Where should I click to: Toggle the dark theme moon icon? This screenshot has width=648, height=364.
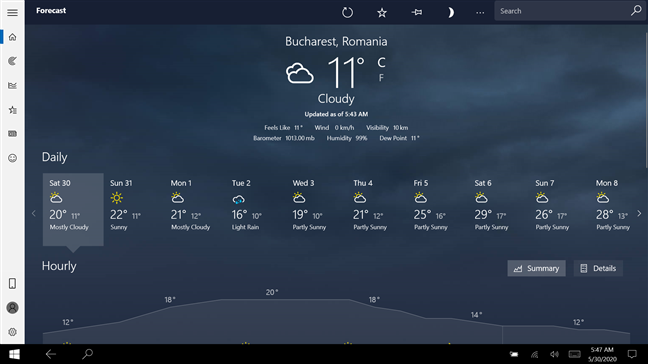pos(450,12)
